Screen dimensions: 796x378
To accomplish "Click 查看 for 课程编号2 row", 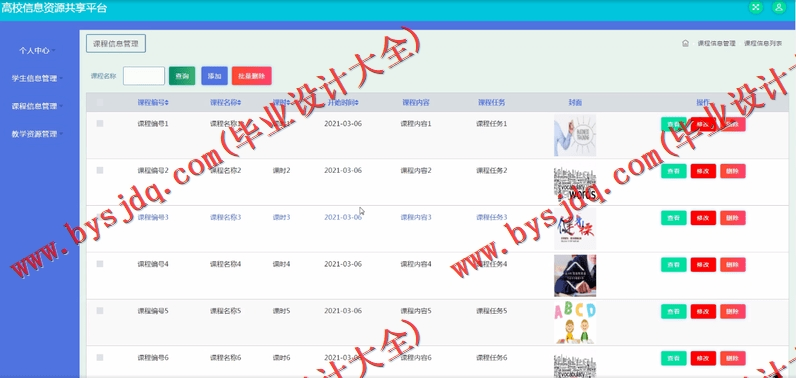I will [673, 171].
